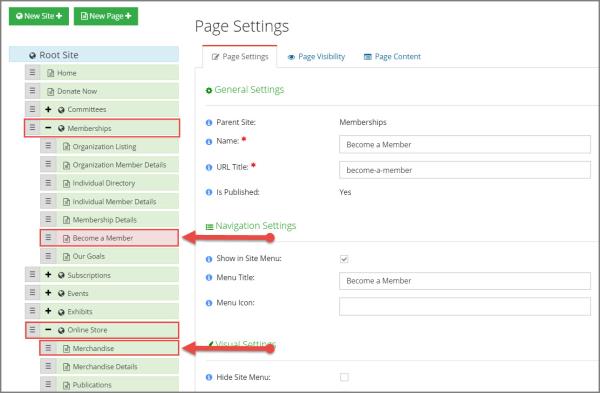600x393 pixels.
Task: Open the Page Content tab
Action: pyautogui.click(x=392, y=57)
